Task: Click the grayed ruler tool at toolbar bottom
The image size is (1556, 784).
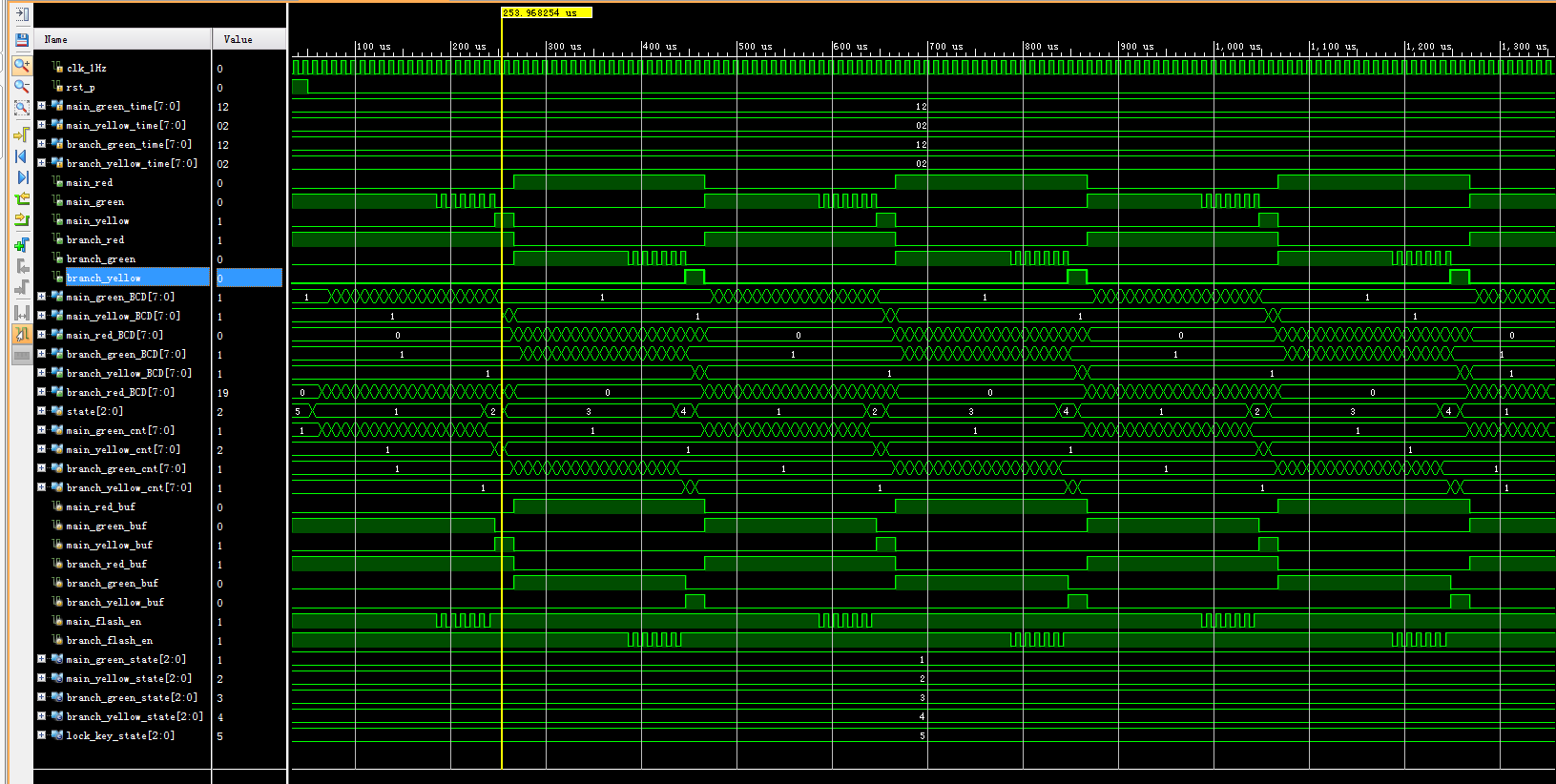Action: [21, 355]
